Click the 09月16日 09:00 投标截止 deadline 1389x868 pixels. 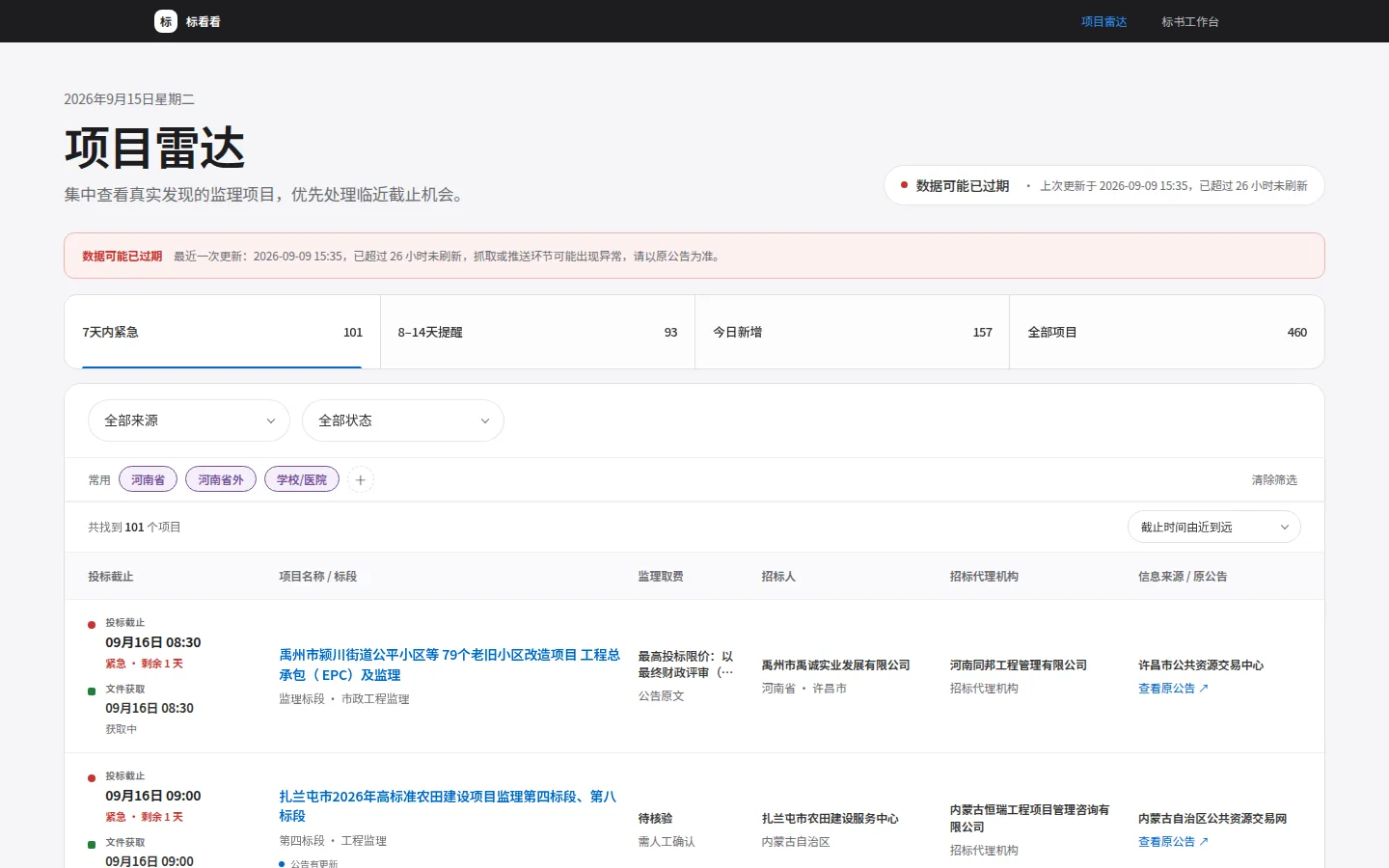point(153,796)
